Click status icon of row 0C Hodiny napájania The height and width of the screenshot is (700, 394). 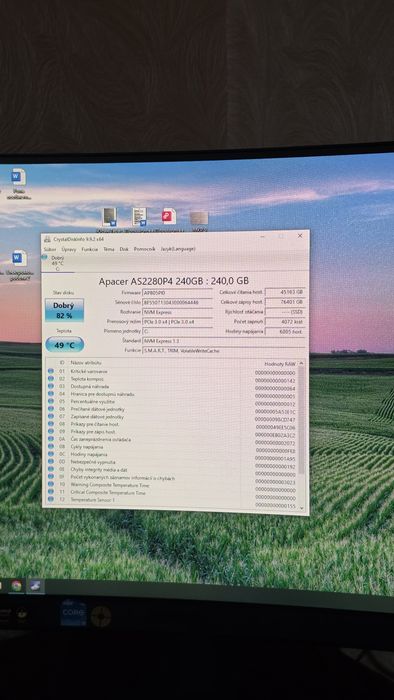[x=51, y=454]
